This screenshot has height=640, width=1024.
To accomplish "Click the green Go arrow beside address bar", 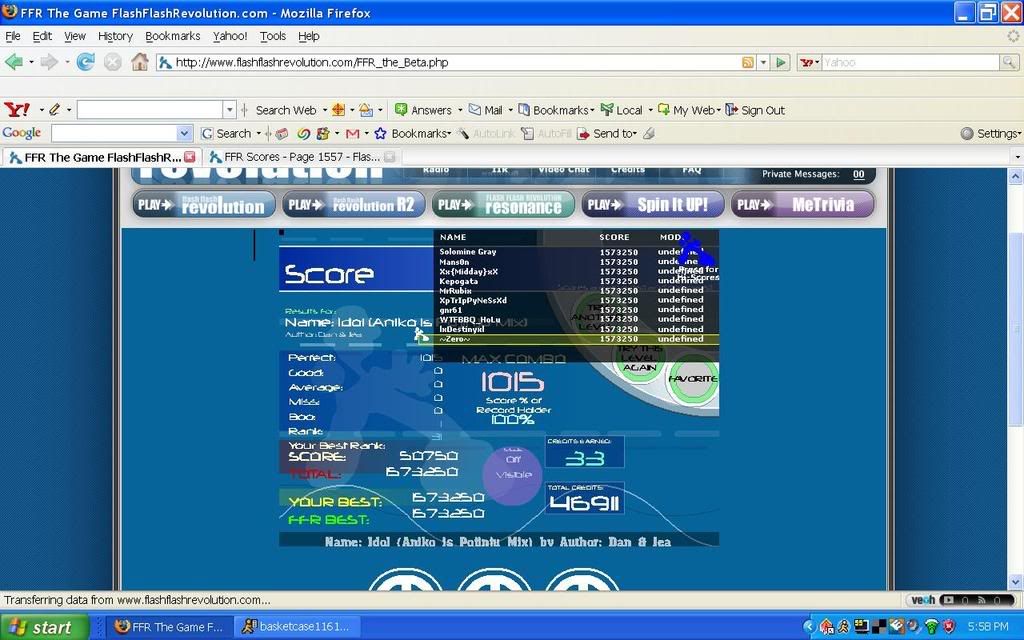I will (781, 62).
